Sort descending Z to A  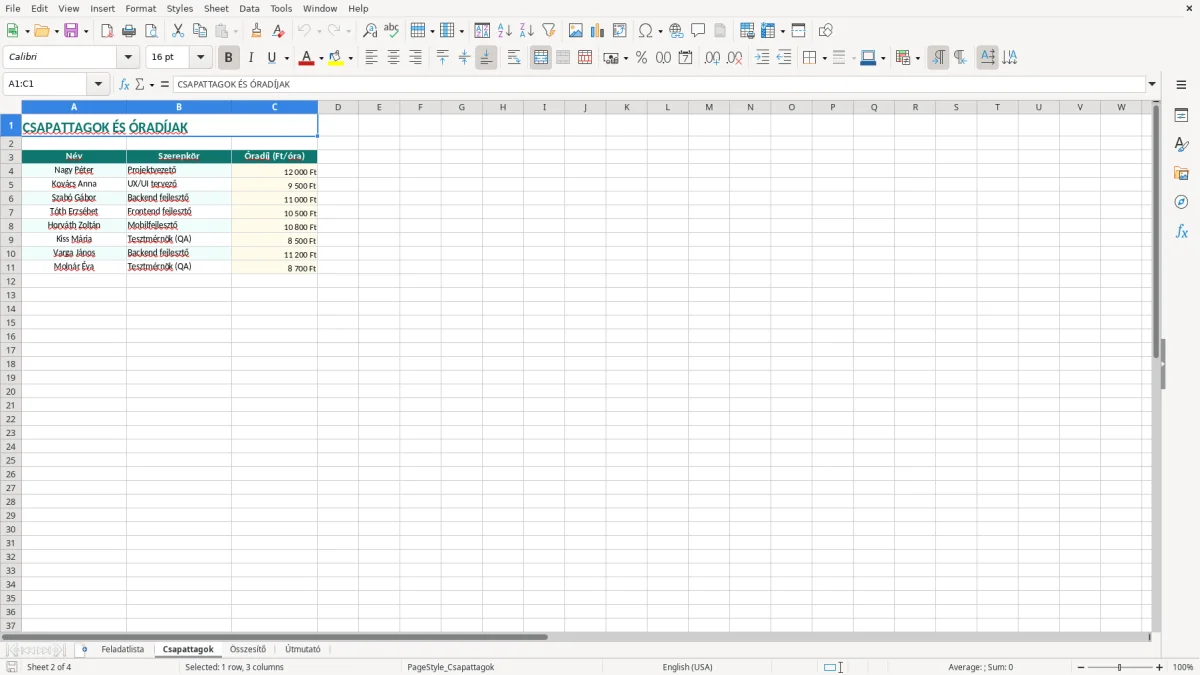[527, 31]
